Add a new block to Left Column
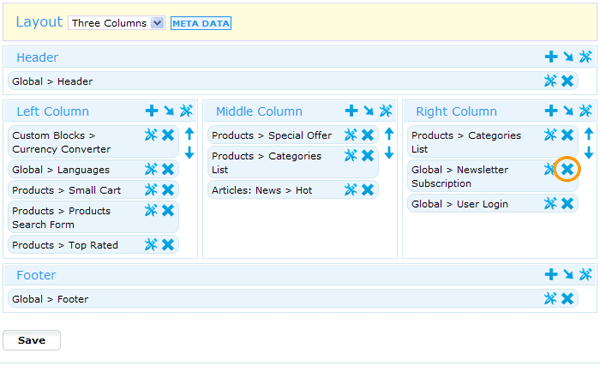This screenshot has width=600, height=366. (x=152, y=111)
